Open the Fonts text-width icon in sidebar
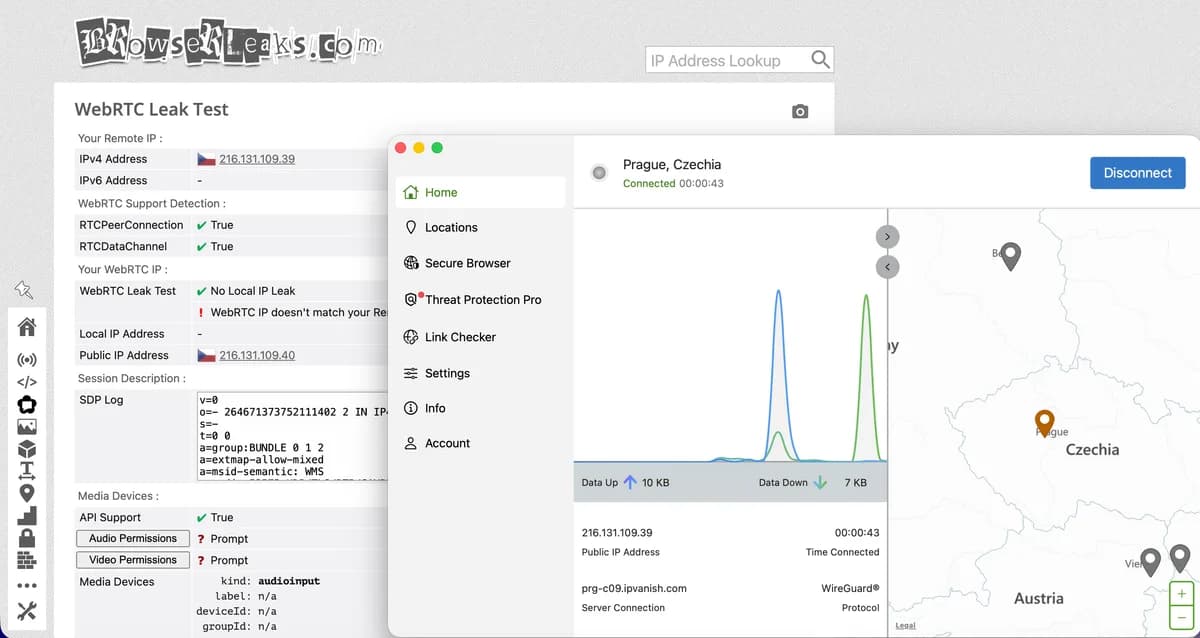 pos(27,470)
